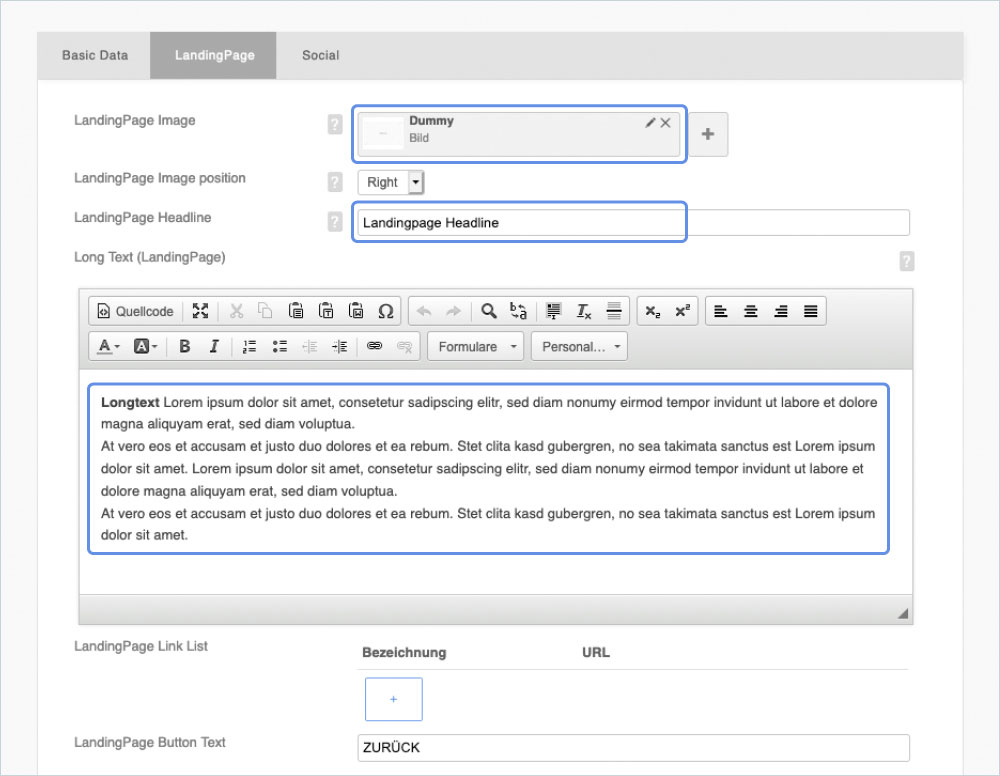Open Find with magnifier icon
This screenshot has height=776, width=1000.
tap(489, 311)
